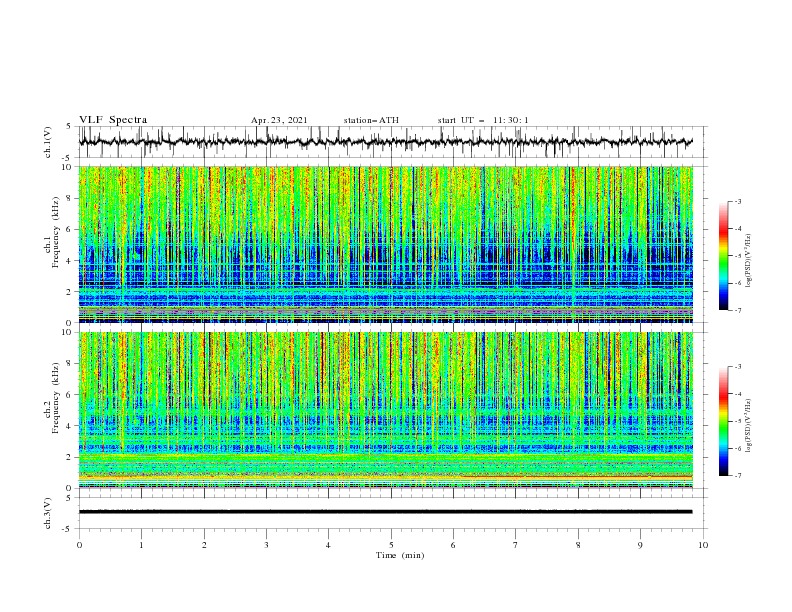
Task: Click the date 'Apr. 23, 2021'
Action: [x=279, y=120]
